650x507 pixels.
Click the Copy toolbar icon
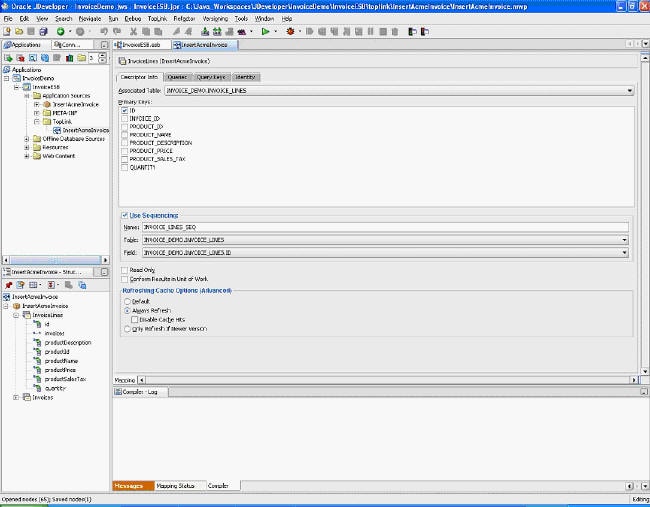pos(146,32)
